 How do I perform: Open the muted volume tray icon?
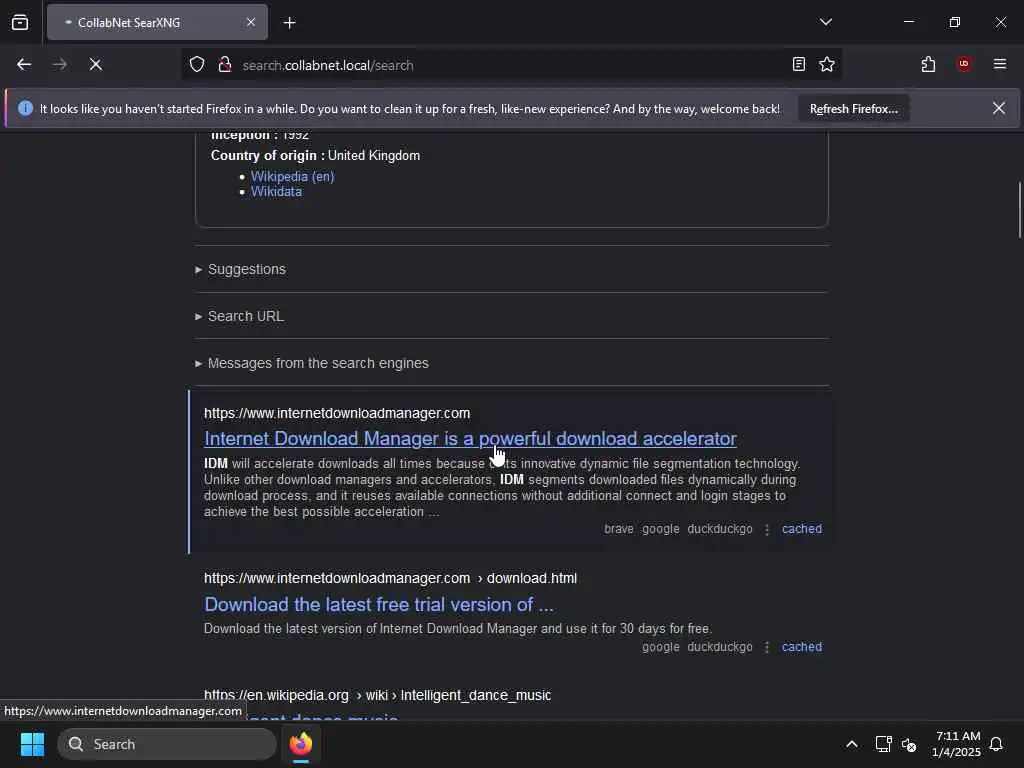[908, 744]
